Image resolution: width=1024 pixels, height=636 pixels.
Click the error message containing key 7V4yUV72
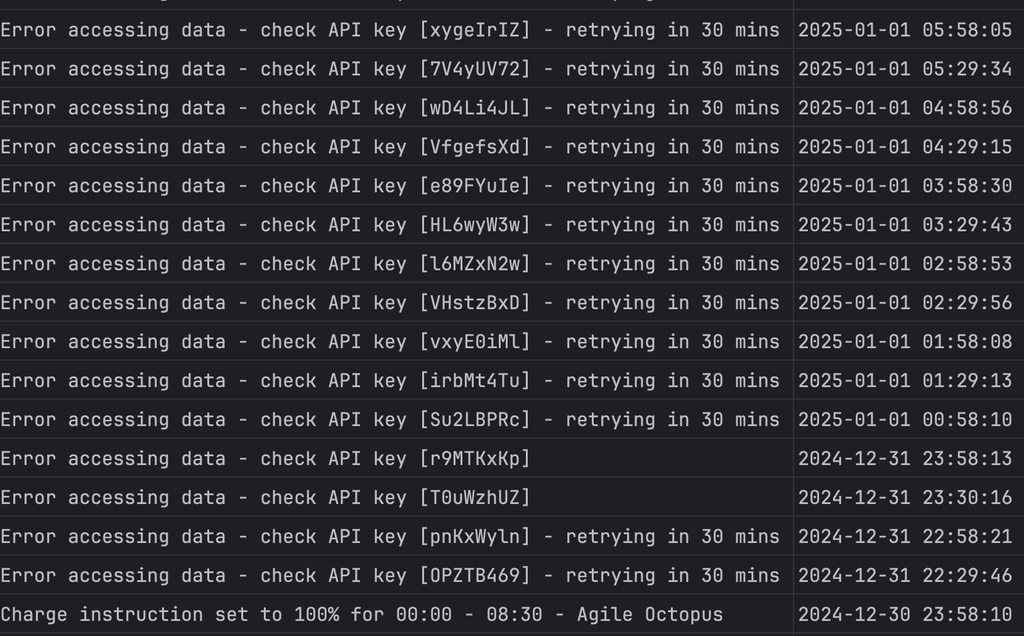[390, 69]
